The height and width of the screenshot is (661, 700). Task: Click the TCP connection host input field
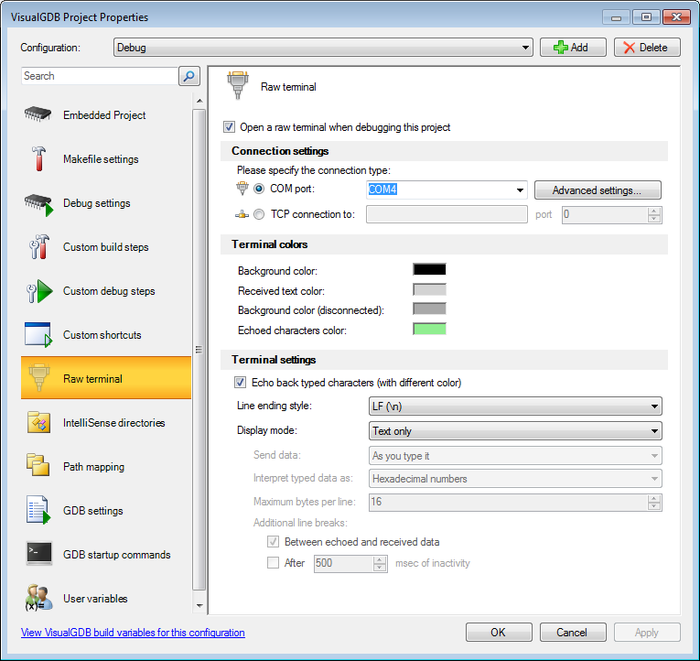(447, 214)
